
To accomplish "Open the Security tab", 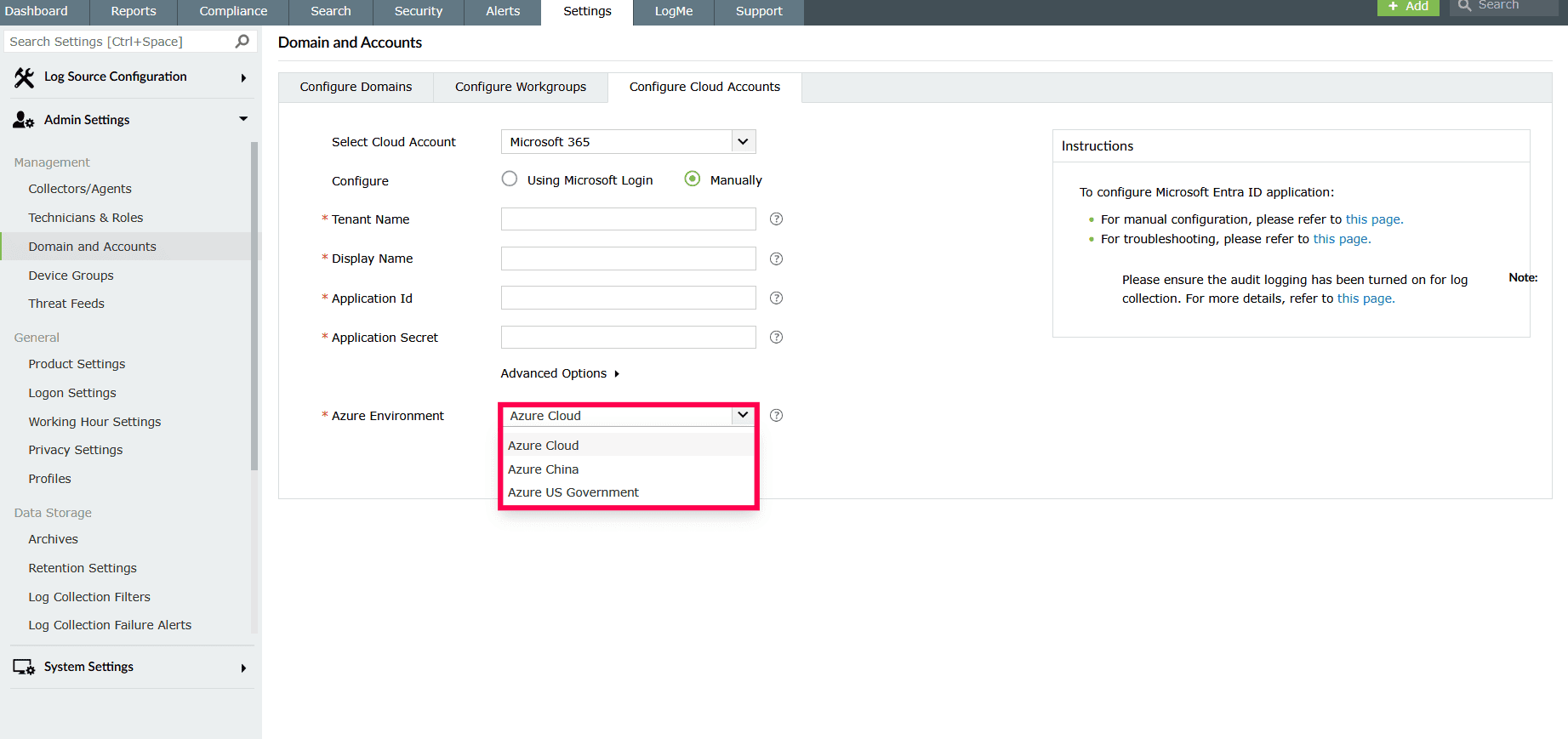I will coord(419,12).
